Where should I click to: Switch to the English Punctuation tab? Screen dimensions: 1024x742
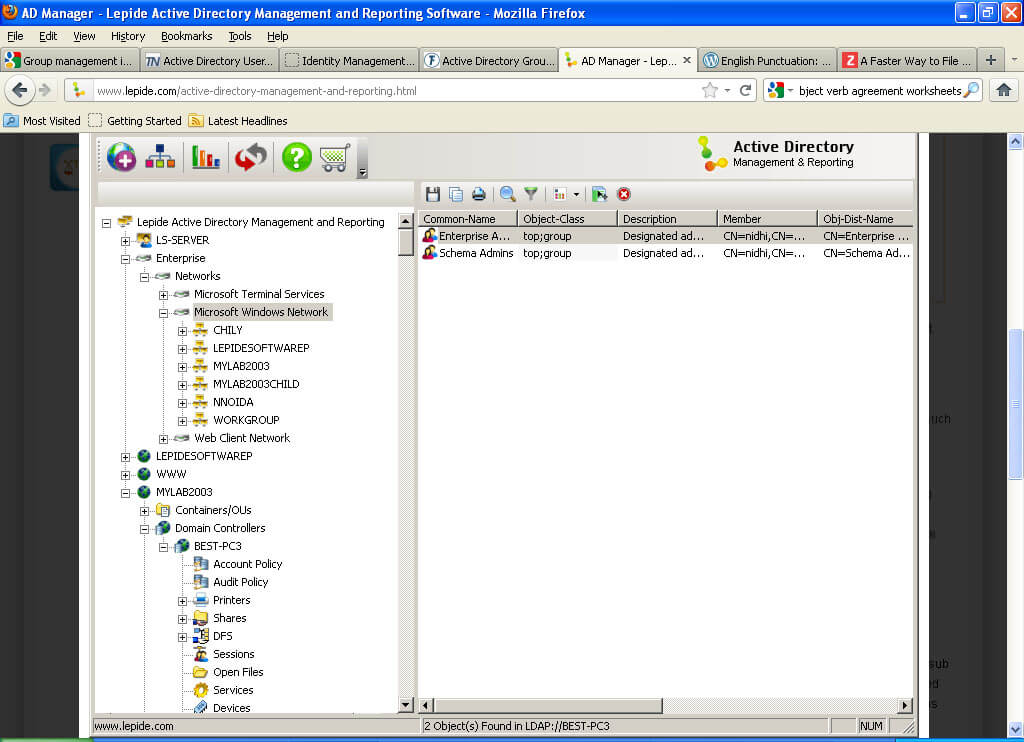pos(767,61)
